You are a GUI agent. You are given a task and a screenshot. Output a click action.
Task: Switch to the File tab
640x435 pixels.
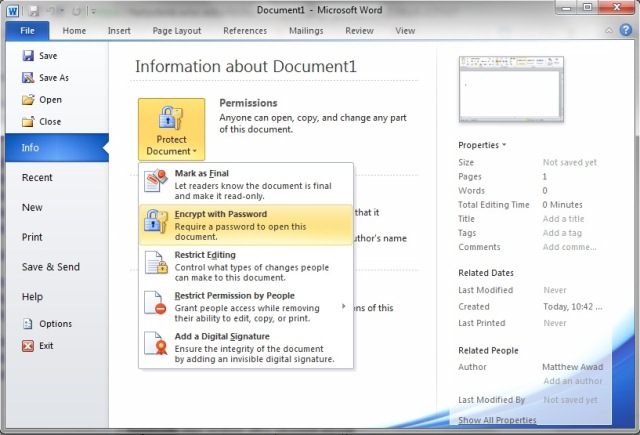click(x=27, y=31)
